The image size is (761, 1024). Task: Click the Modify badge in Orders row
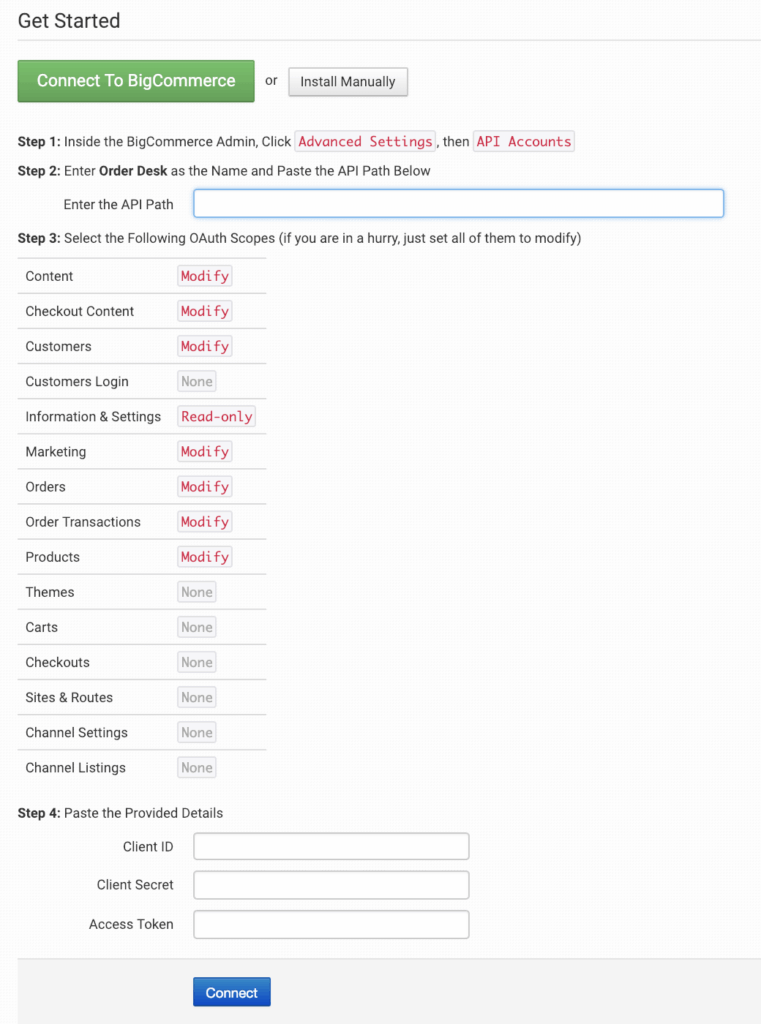[205, 487]
